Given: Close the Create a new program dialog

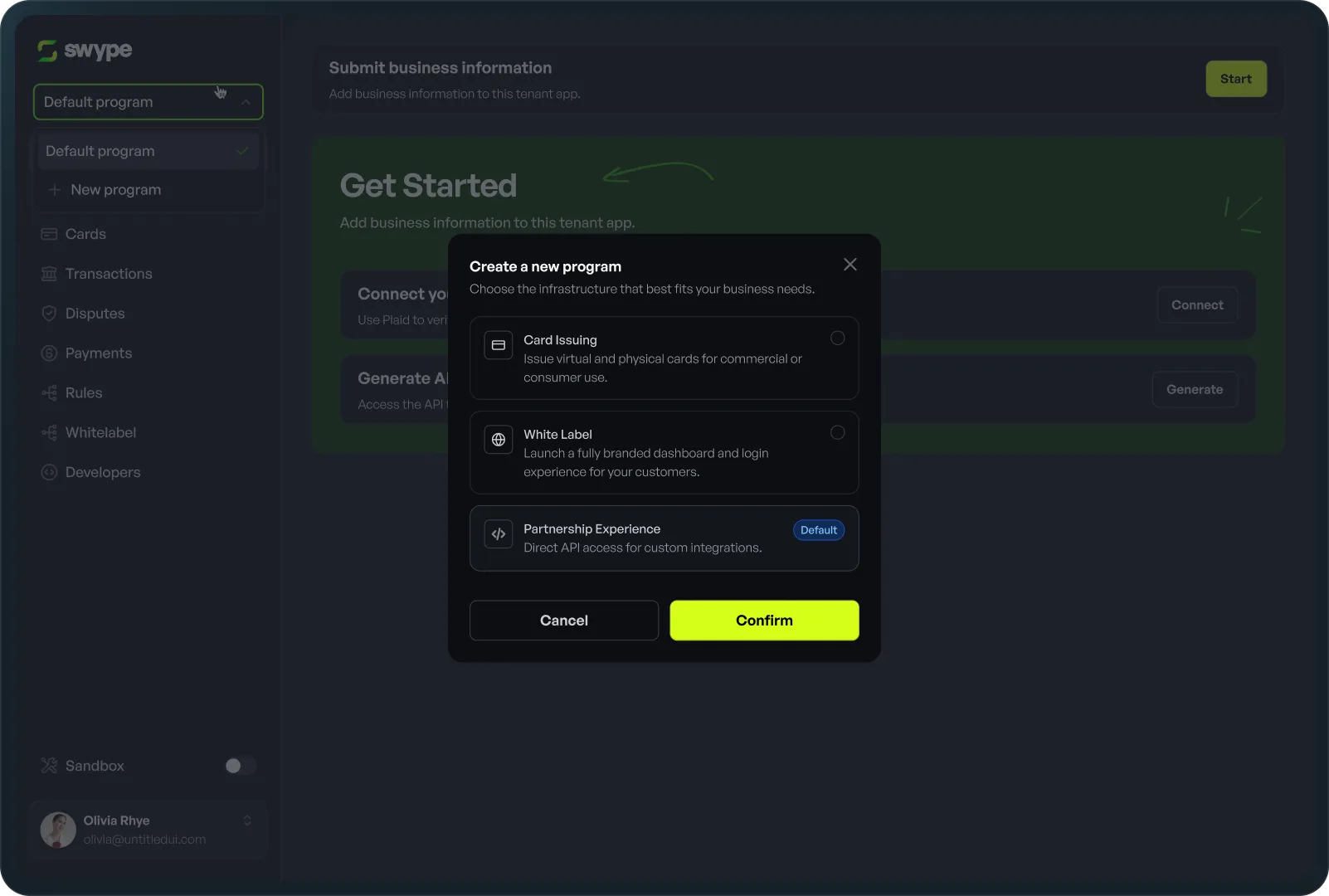Looking at the screenshot, I should (850, 265).
